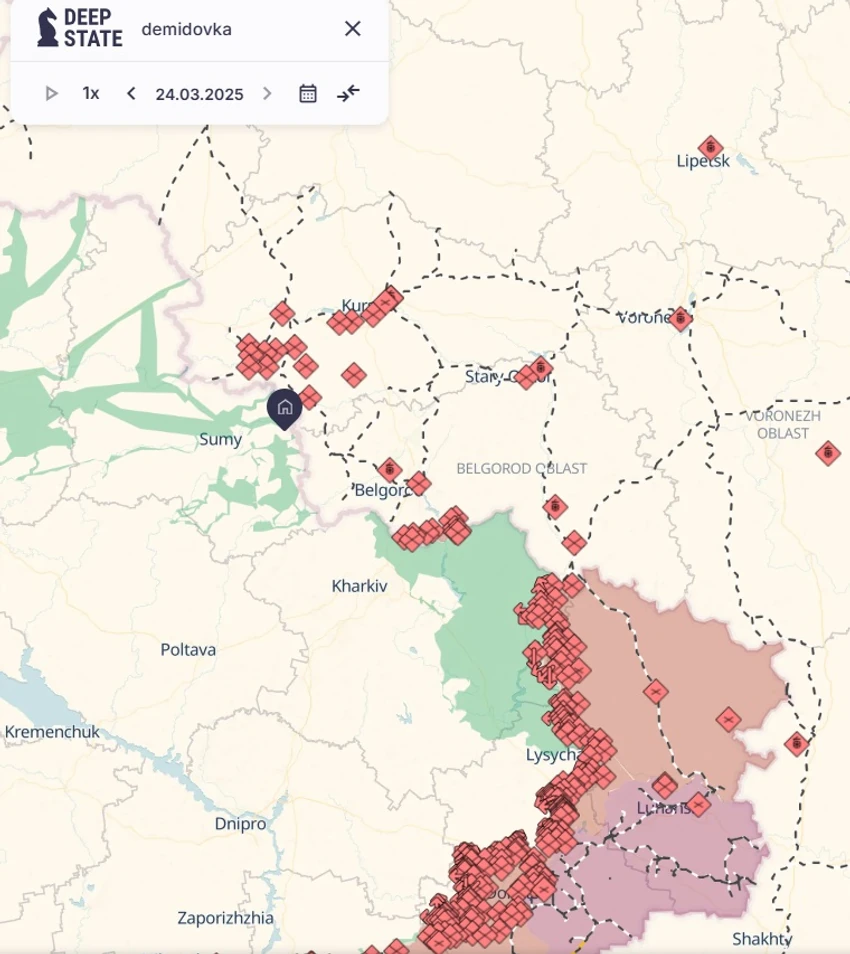The height and width of the screenshot is (954, 850).
Task: Go to previous date with left chevron
Action: pos(131,94)
